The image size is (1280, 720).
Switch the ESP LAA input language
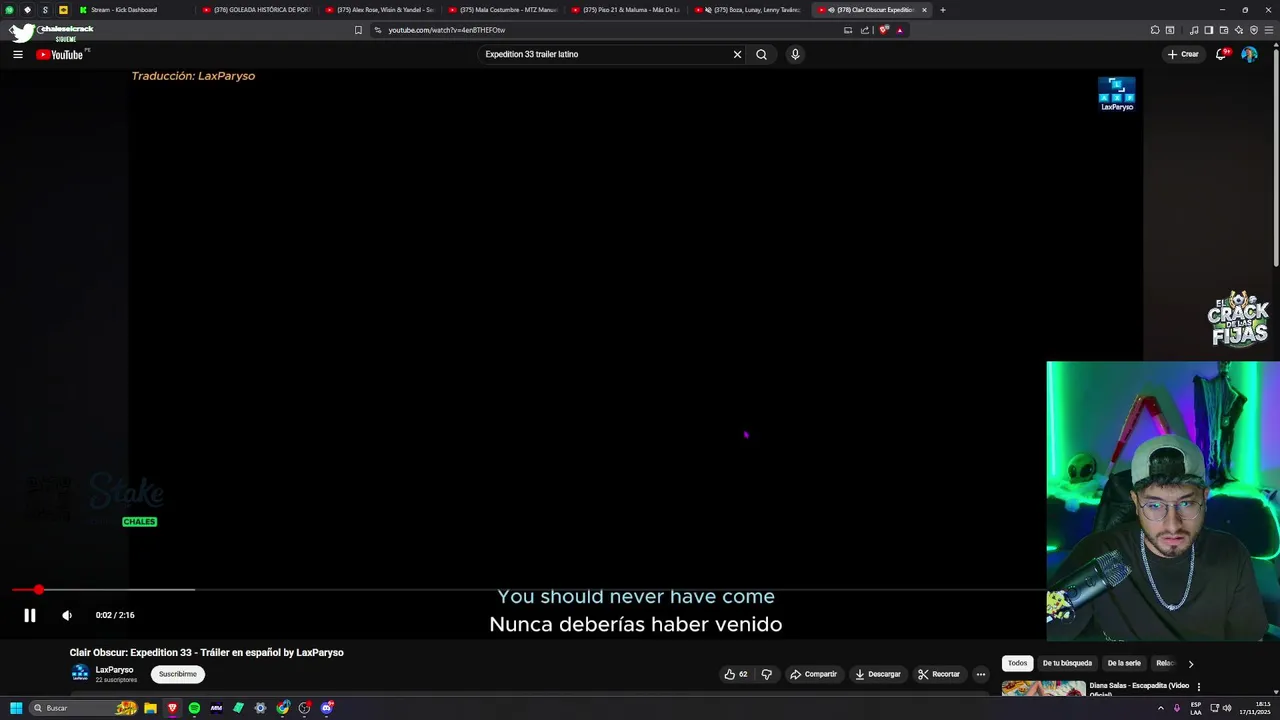[1196, 708]
